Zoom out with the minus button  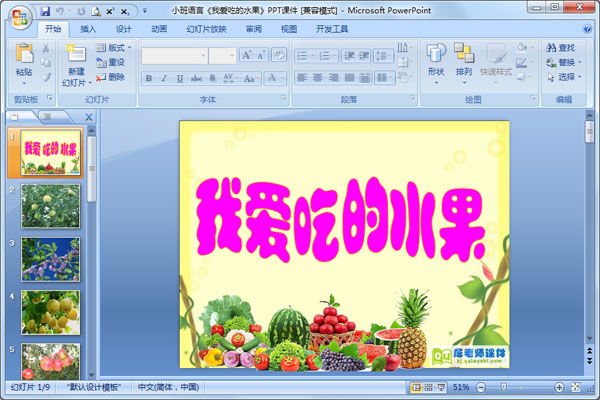tap(481, 387)
